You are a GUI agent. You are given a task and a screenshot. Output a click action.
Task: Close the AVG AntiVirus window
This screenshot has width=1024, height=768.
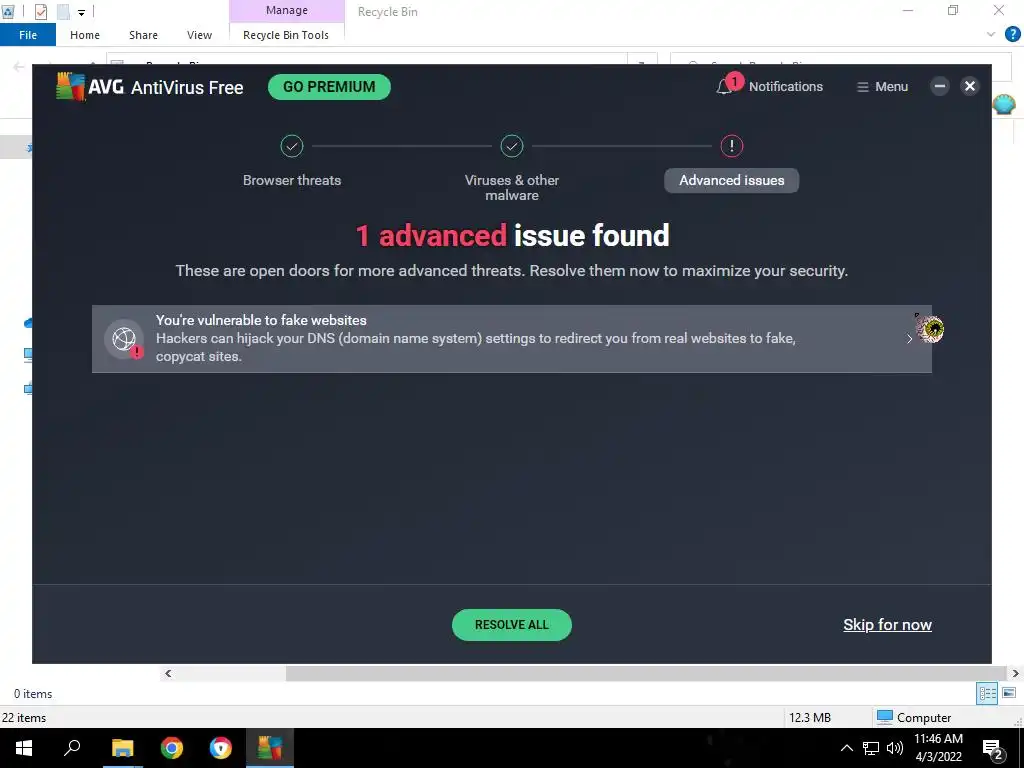click(x=970, y=86)
